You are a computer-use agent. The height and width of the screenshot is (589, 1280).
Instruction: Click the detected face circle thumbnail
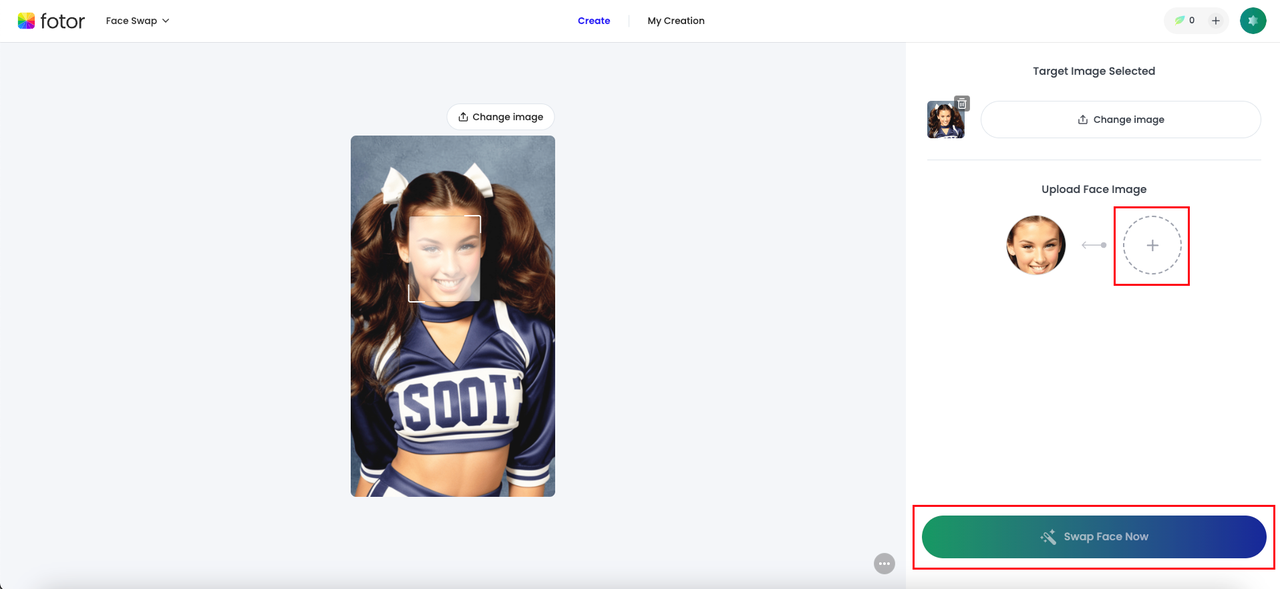click(1036, 245)
